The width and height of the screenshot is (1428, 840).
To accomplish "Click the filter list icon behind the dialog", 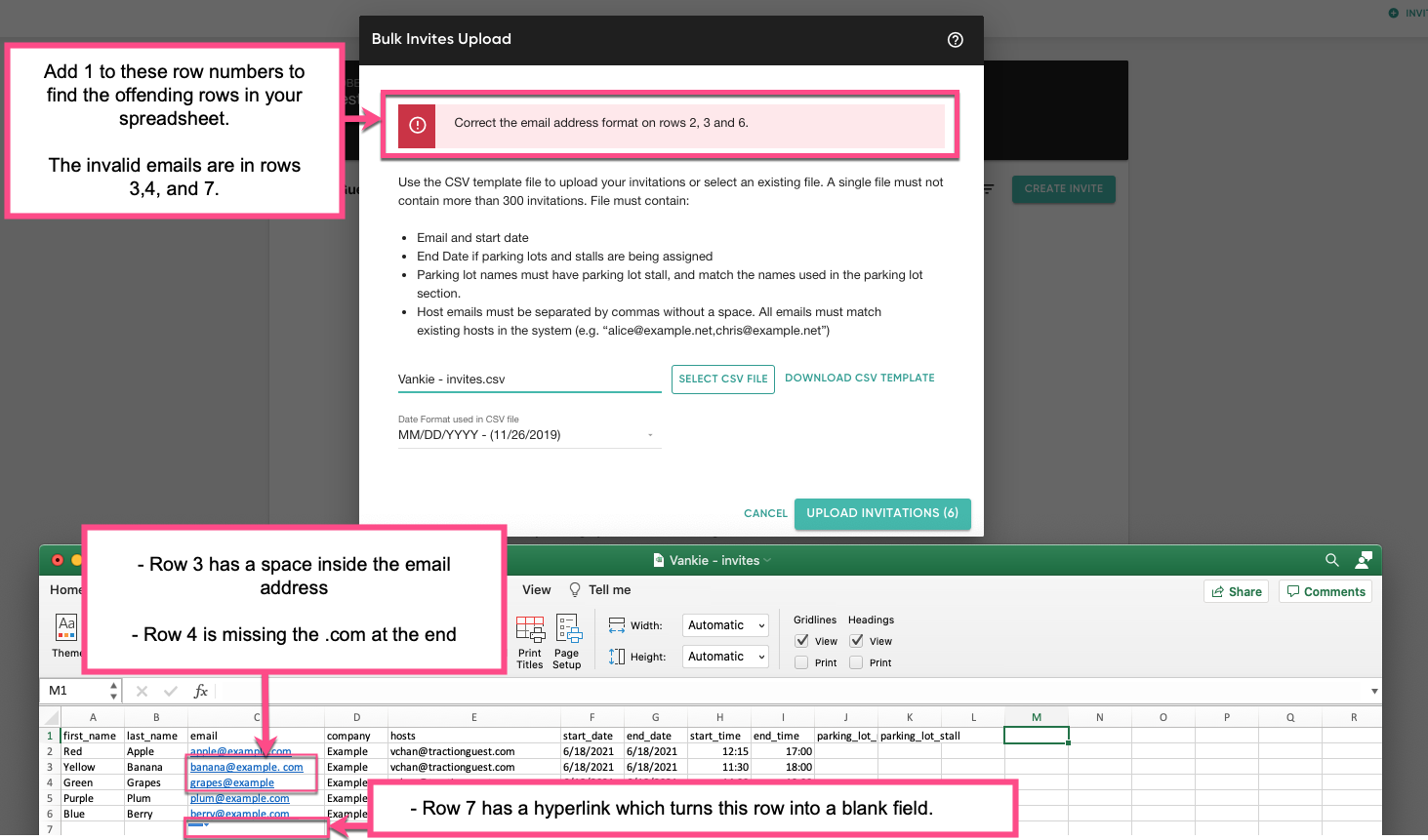I will pyautogui.click(x=988, y=189).
